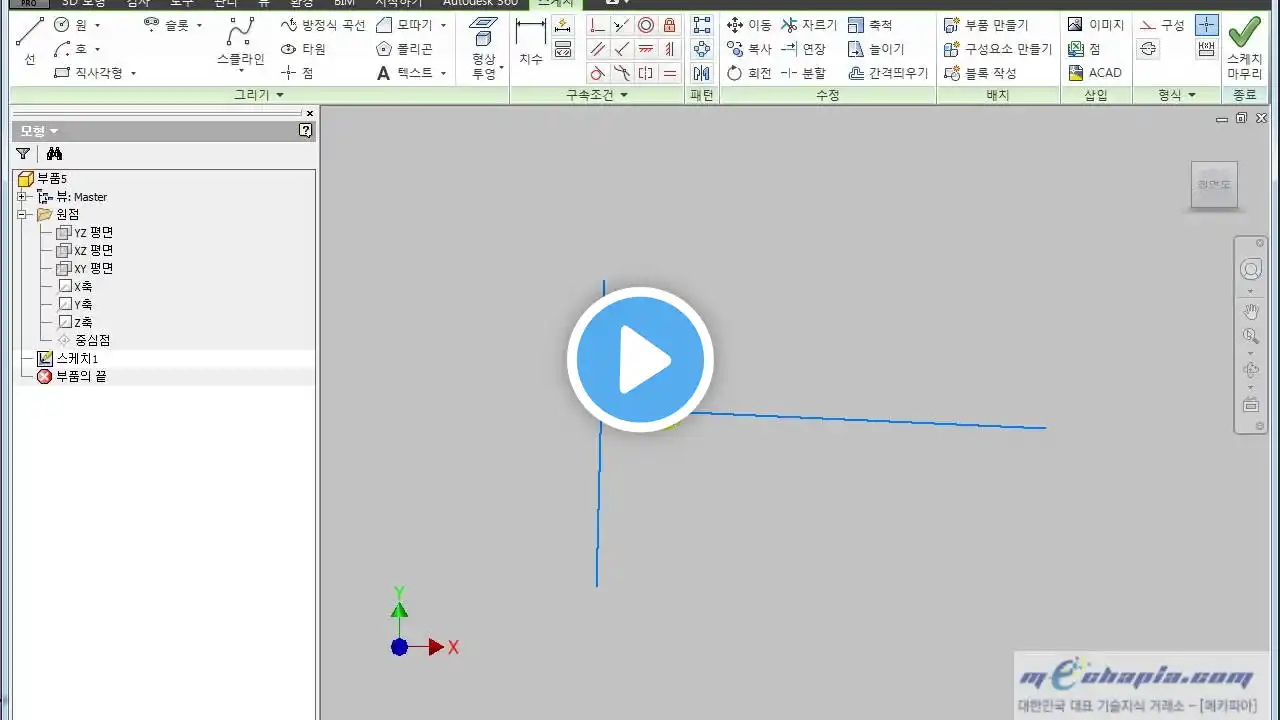
Task: Click Project Geometry (형상 투영) tool
Action: coord(484,47)
